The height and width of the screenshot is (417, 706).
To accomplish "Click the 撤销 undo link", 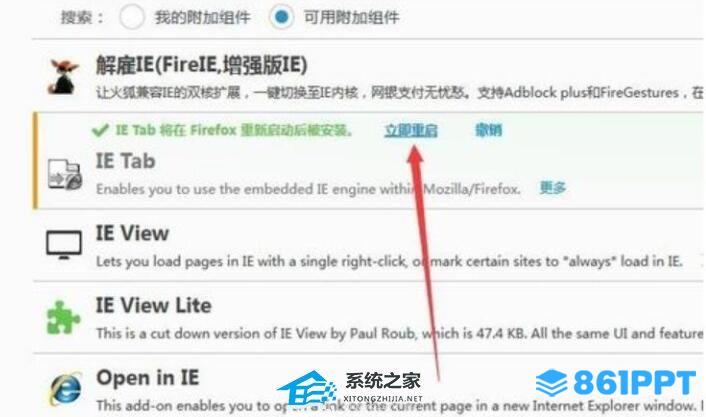I will tap(489, 130).
